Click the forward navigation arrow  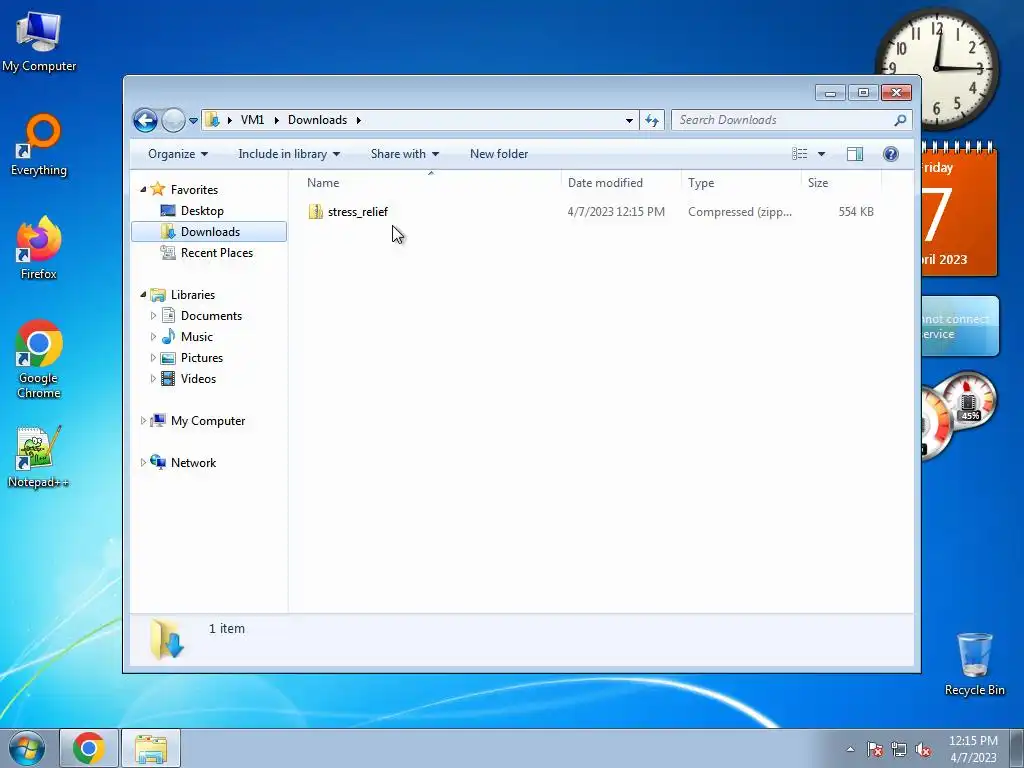pos(173,120)
